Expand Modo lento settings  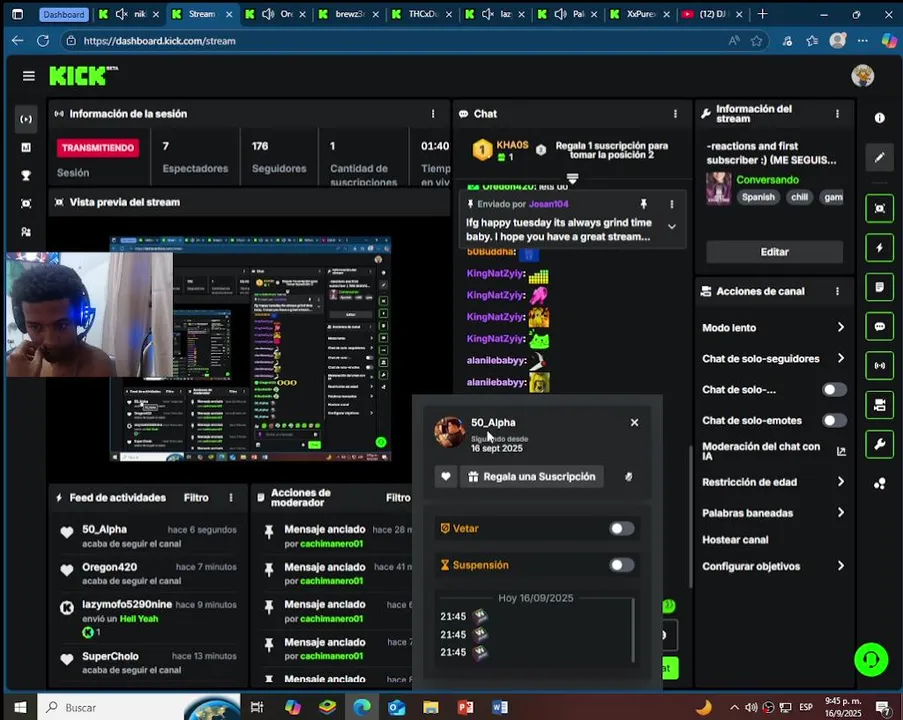[x=773, y=328]
